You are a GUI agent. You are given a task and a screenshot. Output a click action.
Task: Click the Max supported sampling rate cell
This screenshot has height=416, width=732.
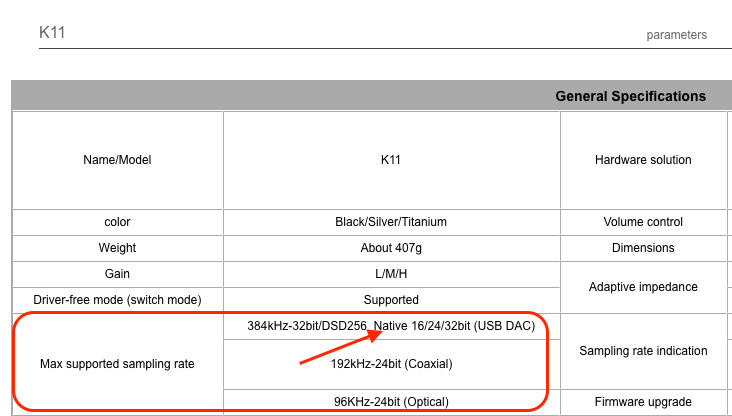[x=117, y=364]
